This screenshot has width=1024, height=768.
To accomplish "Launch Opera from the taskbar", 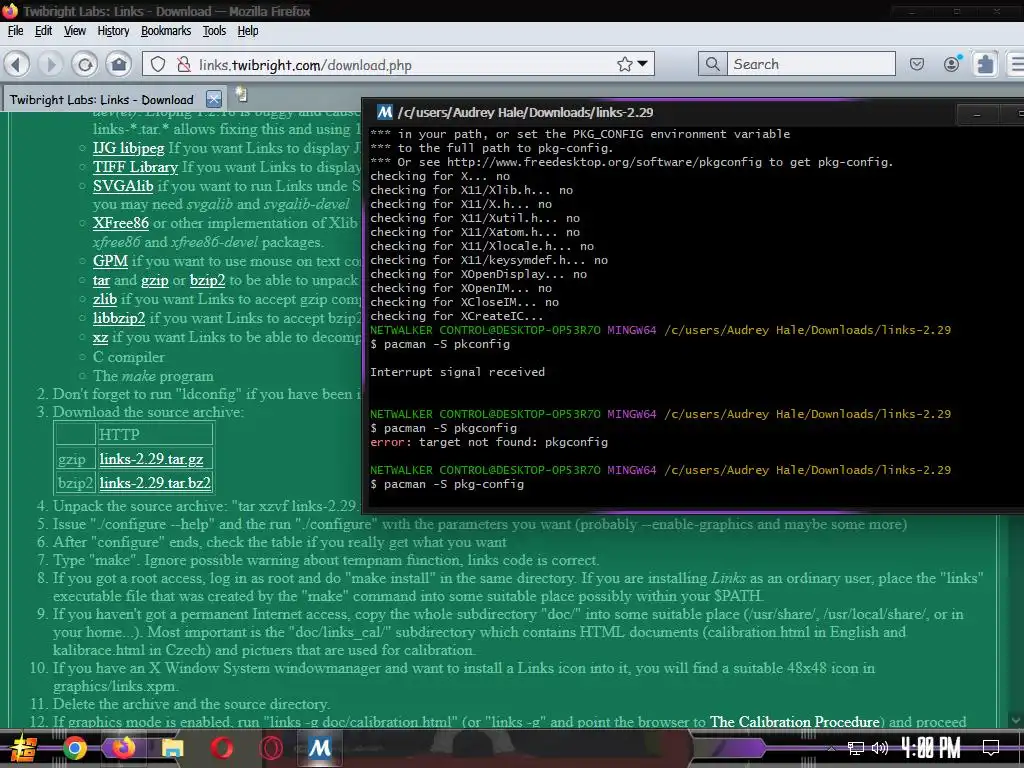I will coord(221,748).
